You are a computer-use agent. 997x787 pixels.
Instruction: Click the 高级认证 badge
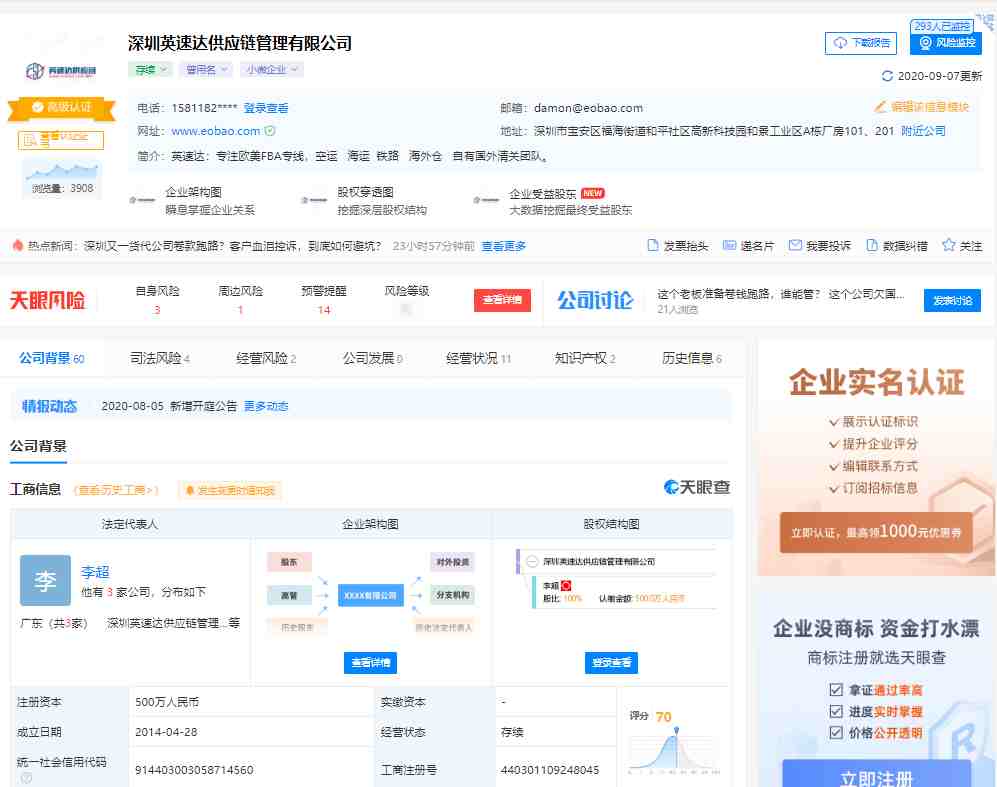[x=62, y=107]
